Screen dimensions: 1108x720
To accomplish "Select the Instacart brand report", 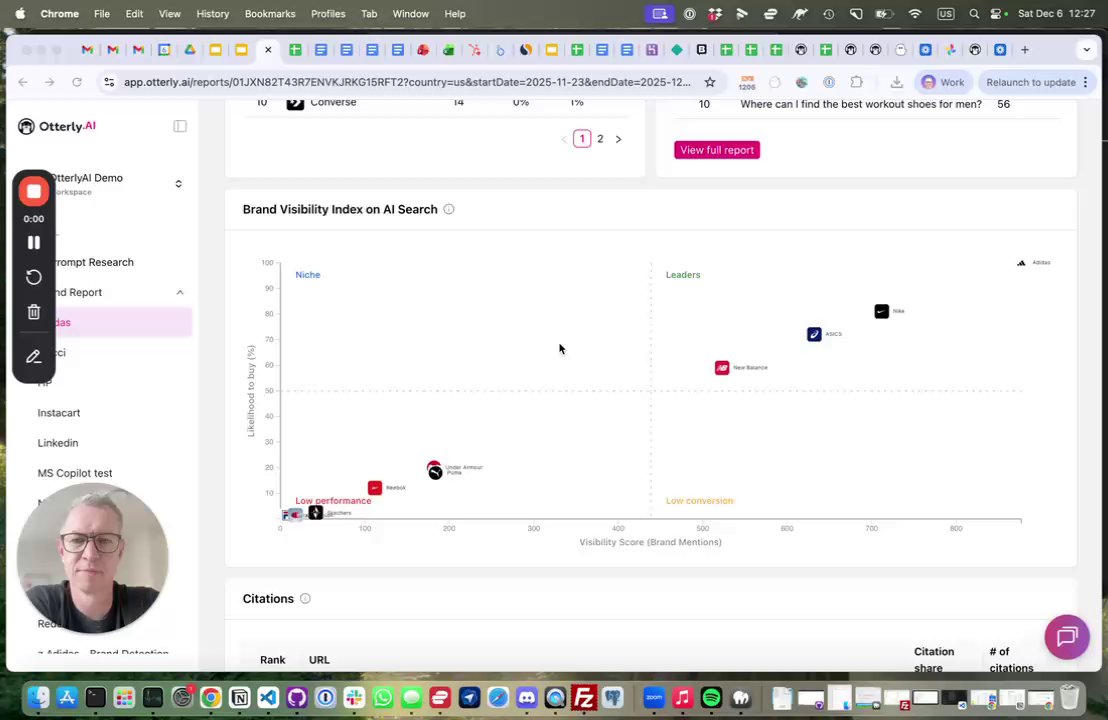I will (59, 413).
